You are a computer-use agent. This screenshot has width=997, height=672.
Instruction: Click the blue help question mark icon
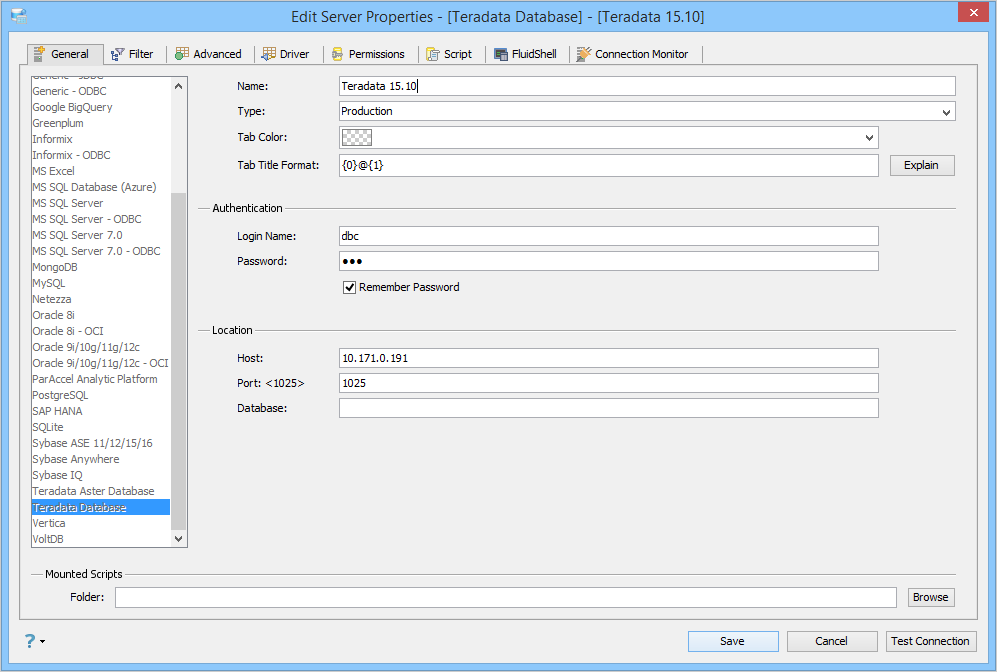30,641
